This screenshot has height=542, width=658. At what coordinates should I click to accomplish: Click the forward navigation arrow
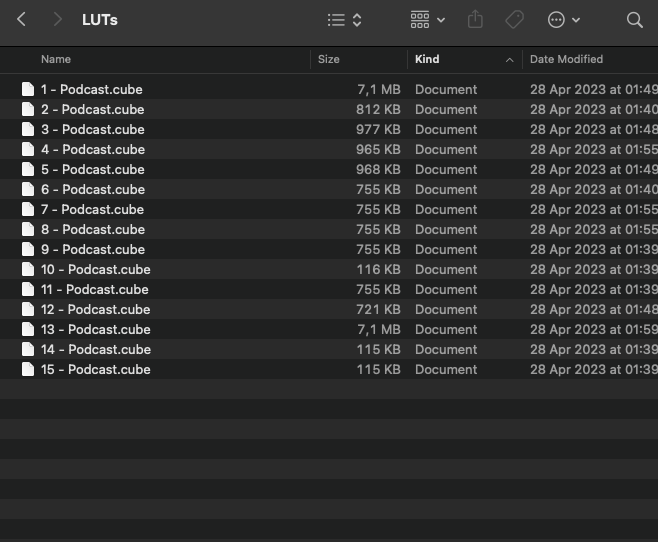coord(58,20)
